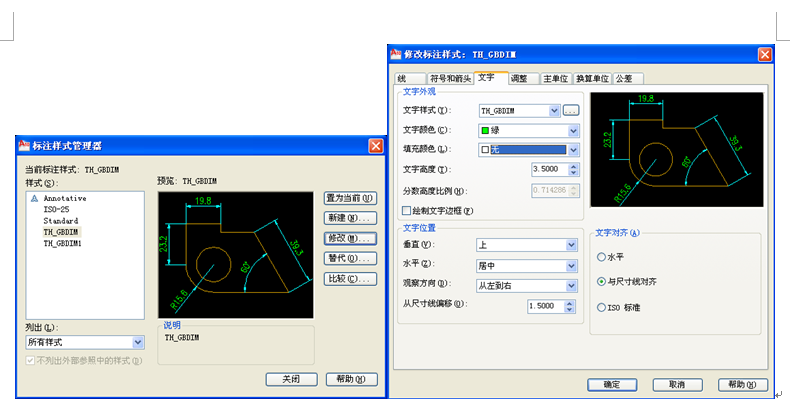Open the 主单位 tab
The height and width of the screenshot is (407, 790).
tap(555, 78)
